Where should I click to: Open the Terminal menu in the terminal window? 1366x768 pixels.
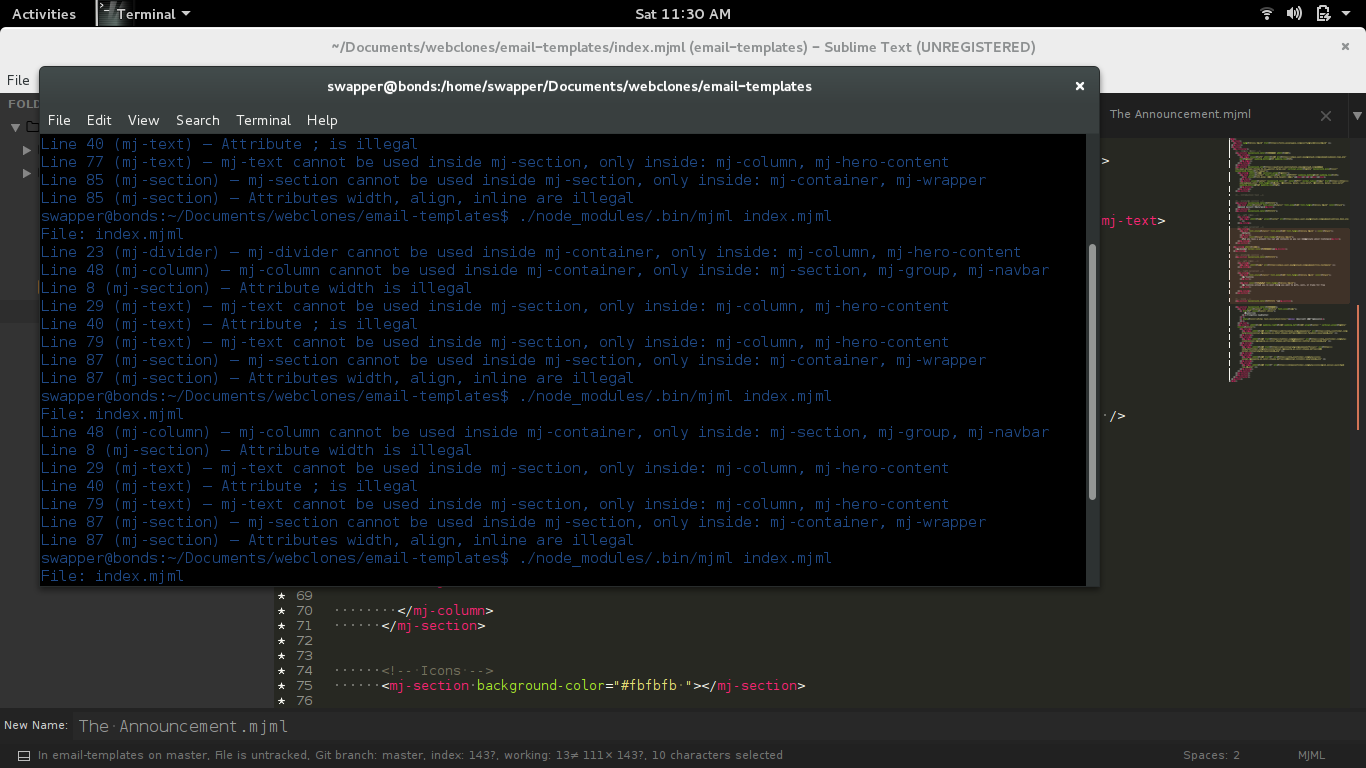point(263,120)
